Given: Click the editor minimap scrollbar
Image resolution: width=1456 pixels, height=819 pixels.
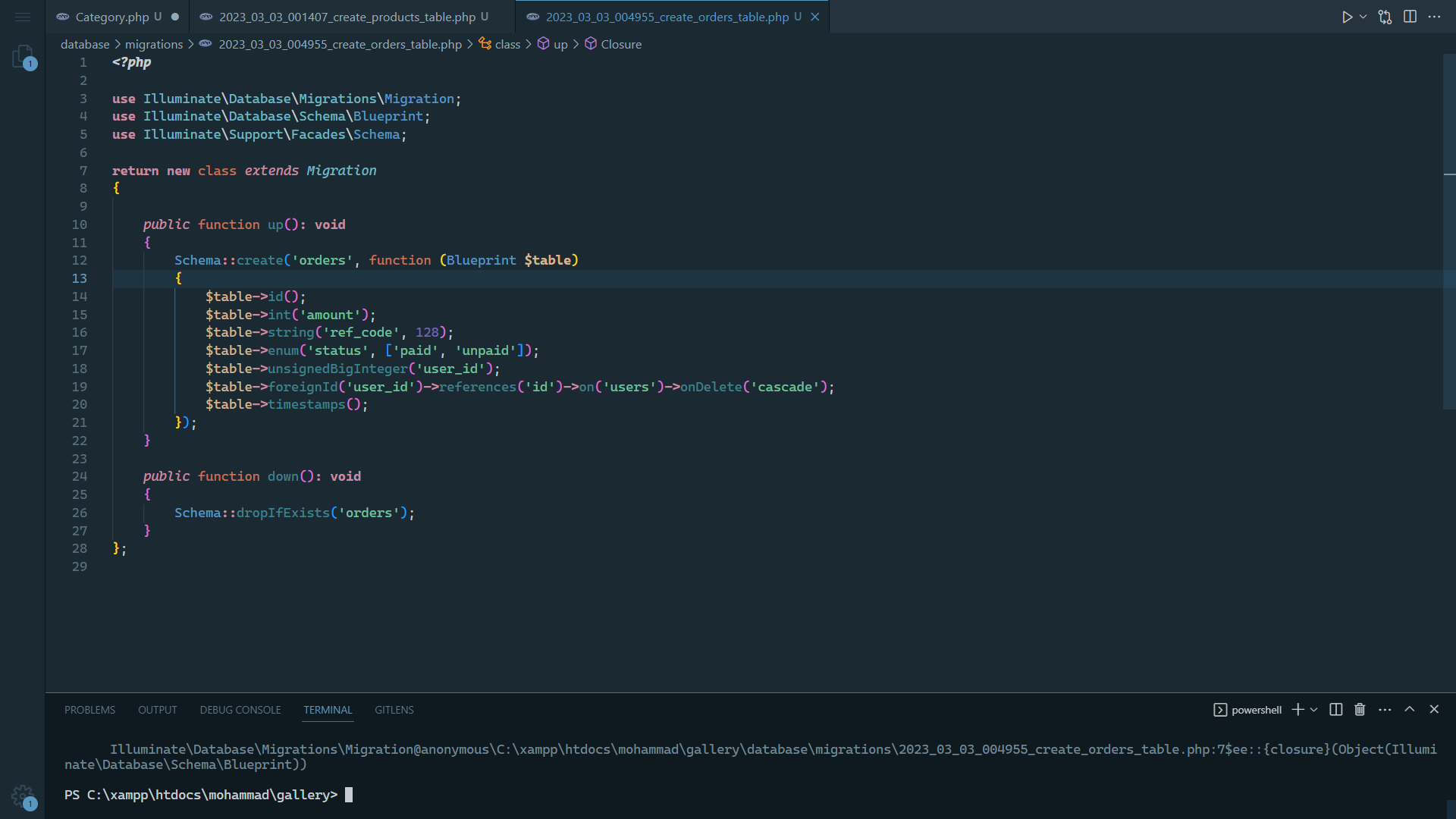Looking at the screenshot, I should click(x=1449, y=231).
